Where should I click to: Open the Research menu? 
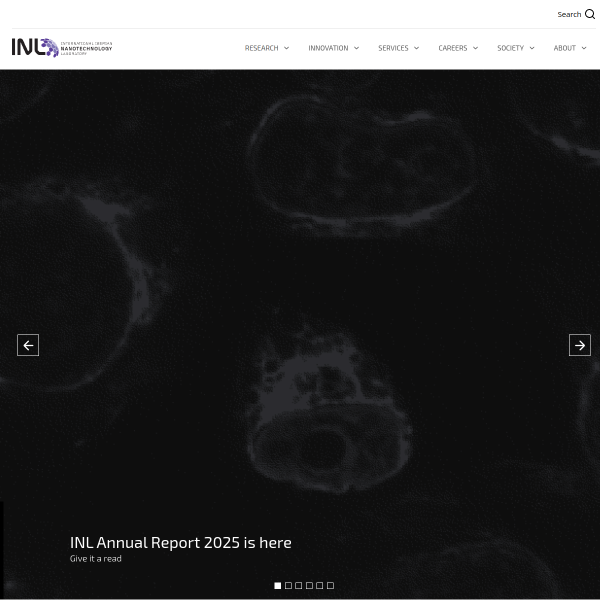coord(261,48)
